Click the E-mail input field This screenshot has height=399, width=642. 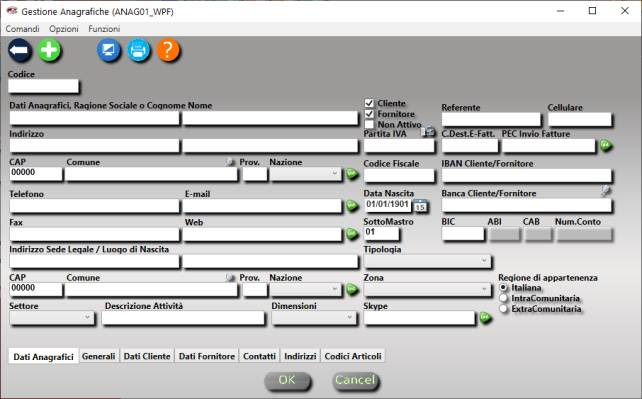(x=262, y=206)
